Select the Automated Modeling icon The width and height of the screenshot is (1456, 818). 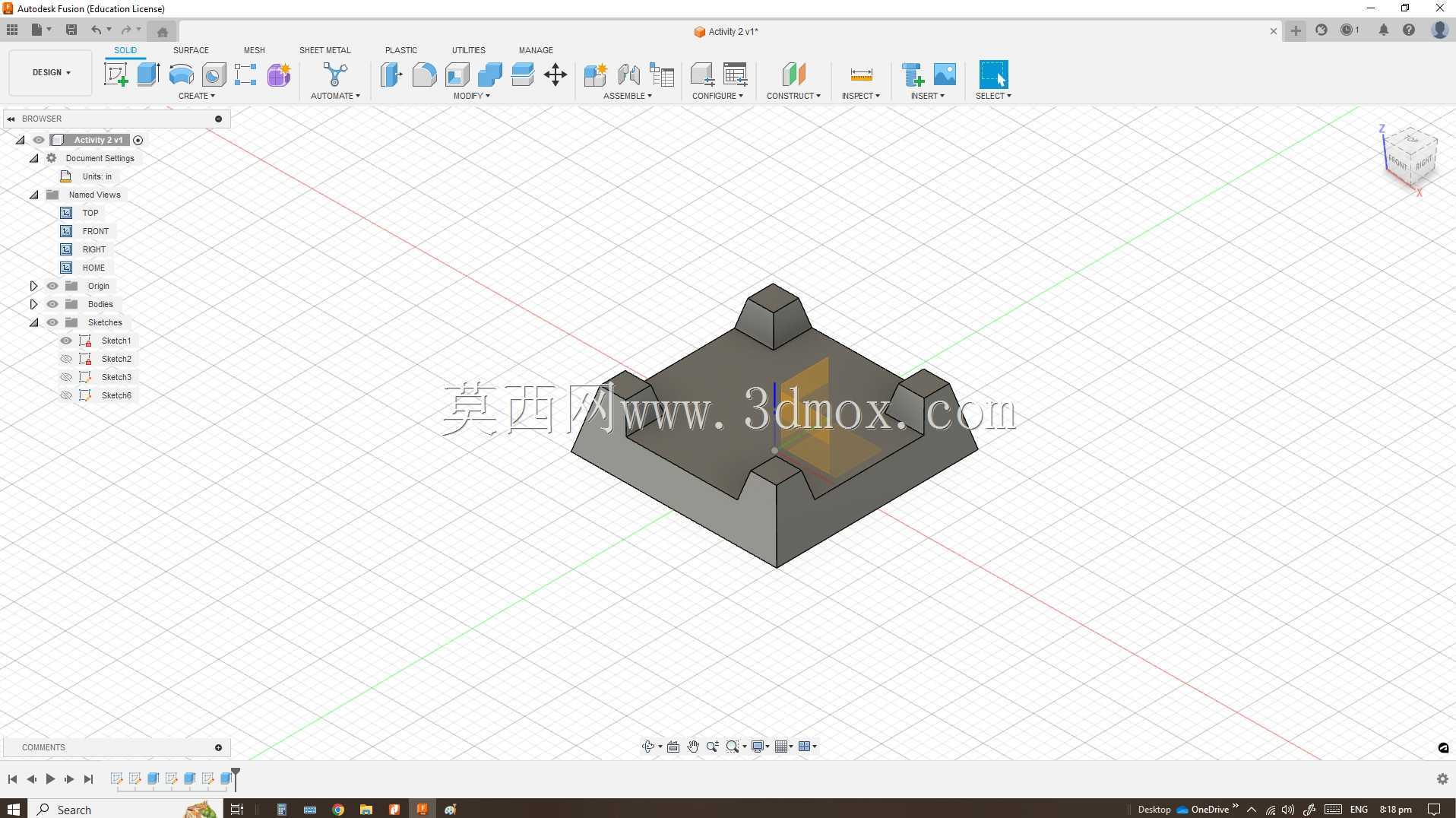pos(335,75)
